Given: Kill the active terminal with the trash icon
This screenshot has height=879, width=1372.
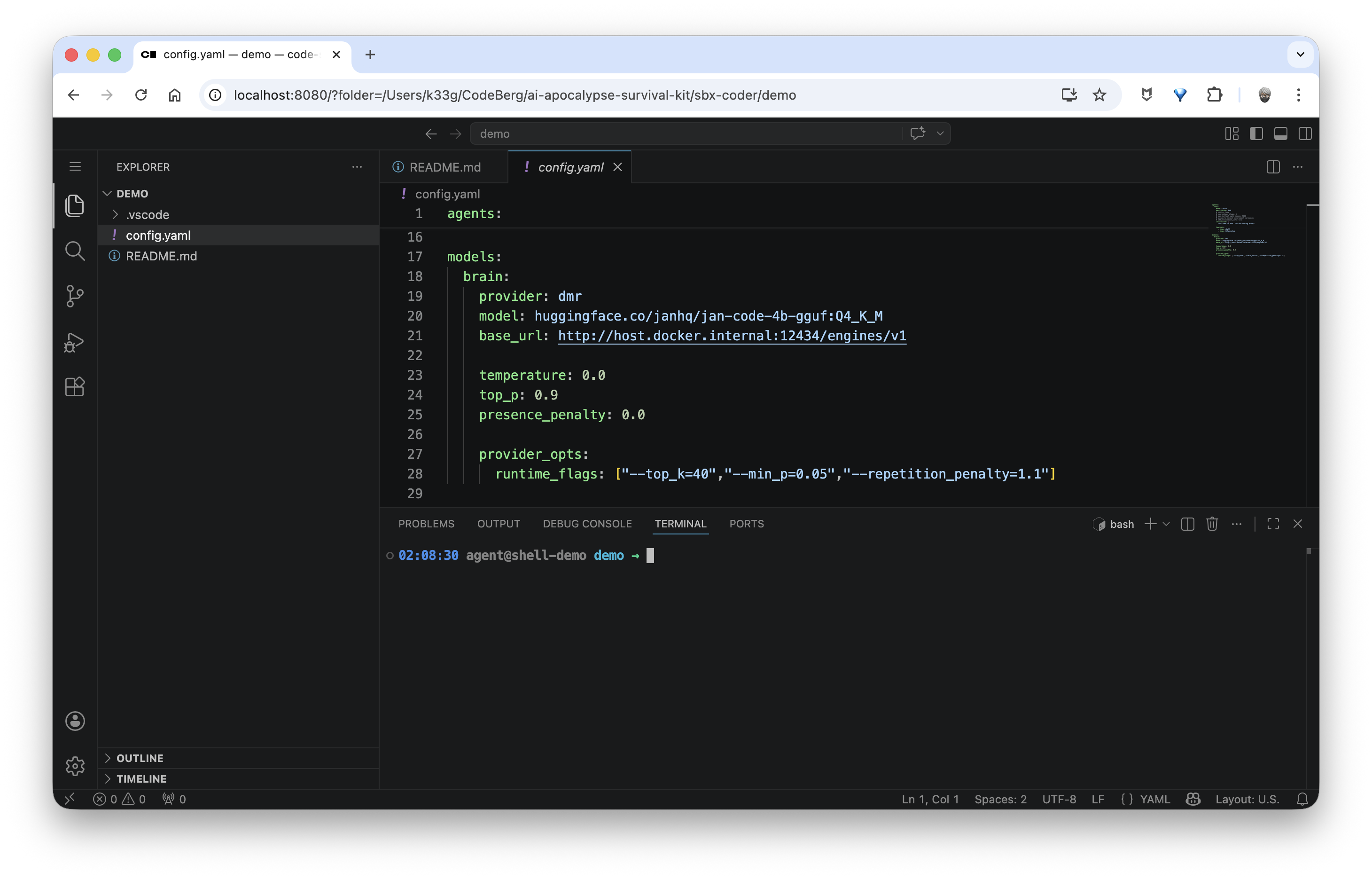Looking at the screenshot, I should pyautogui.click(x=1212, y=524).
